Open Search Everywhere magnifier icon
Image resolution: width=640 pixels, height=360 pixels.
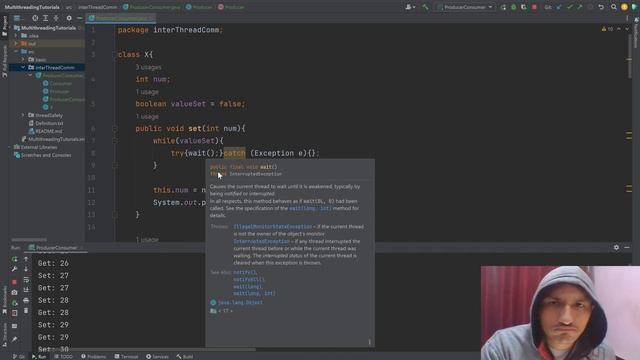613,7
